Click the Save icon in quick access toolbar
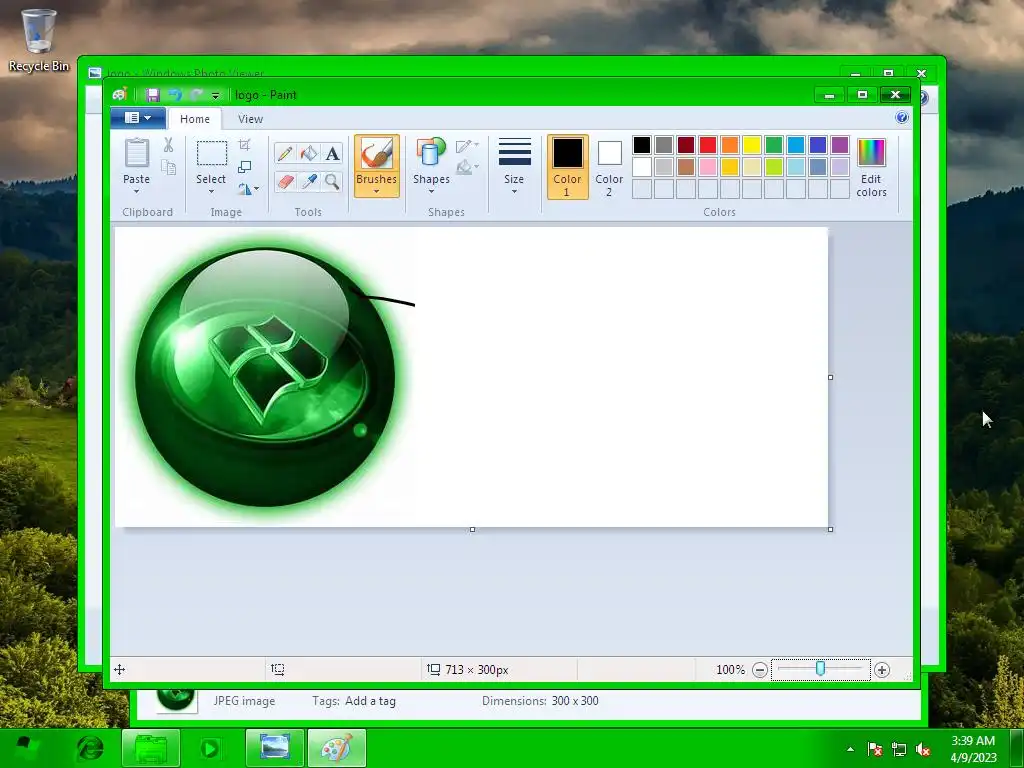The height and width of the screenshot is (768, 1024). [152, 95]
